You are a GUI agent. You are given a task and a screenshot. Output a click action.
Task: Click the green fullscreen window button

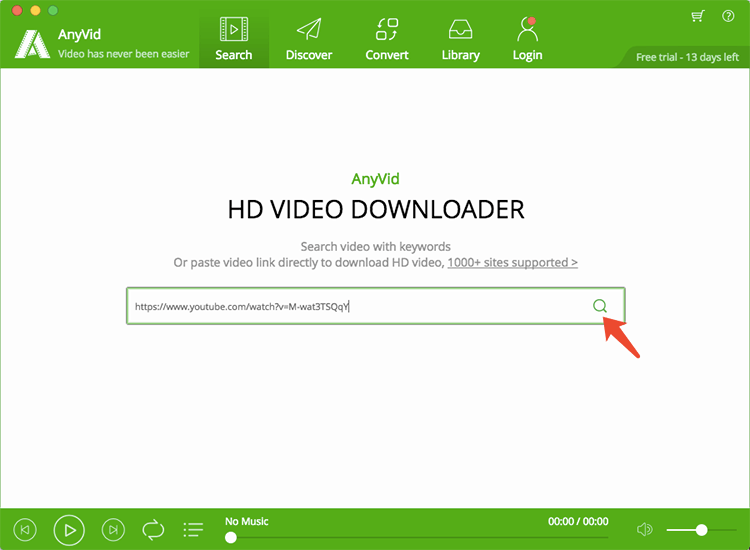tap(53, 10)
